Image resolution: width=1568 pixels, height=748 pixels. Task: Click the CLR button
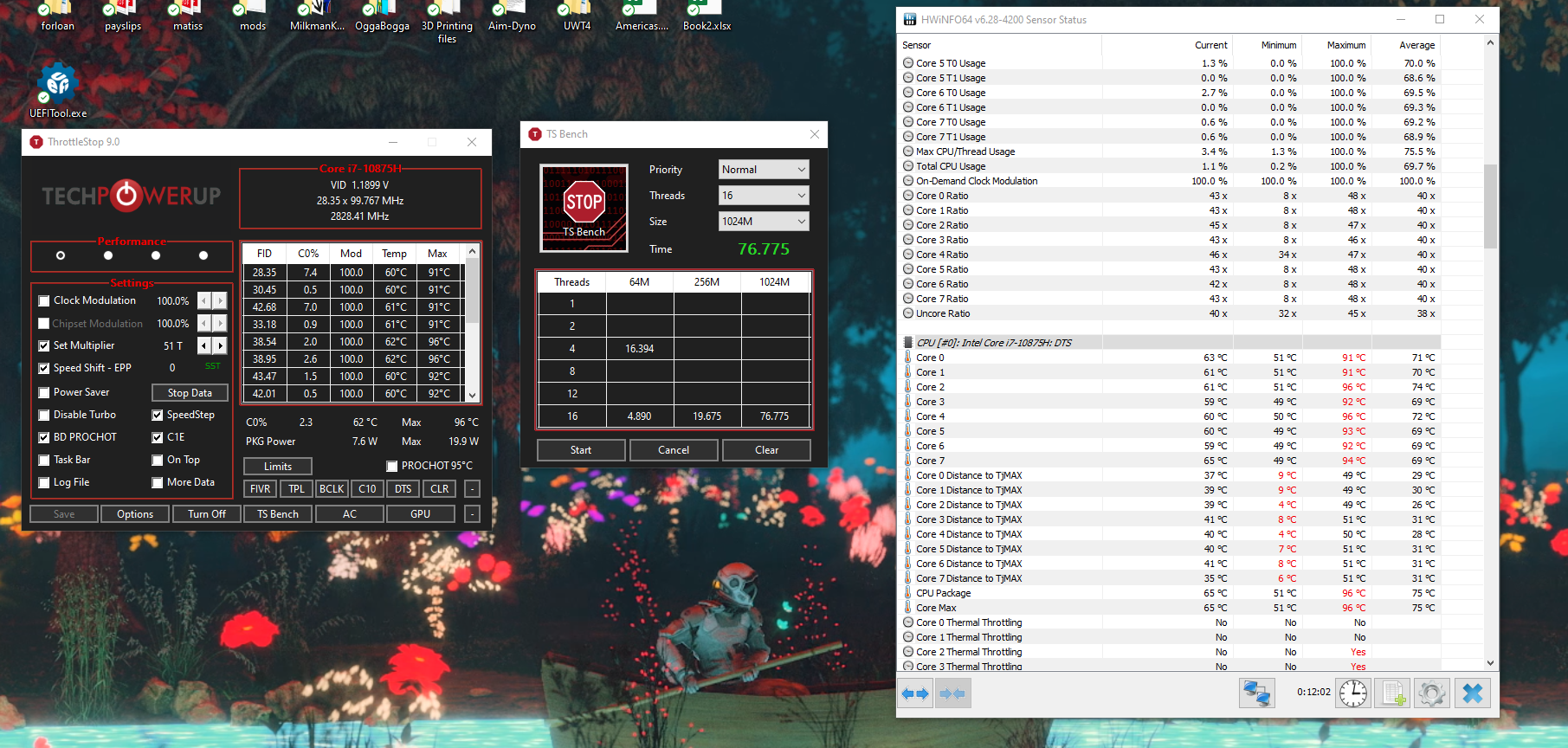pos(440,489)
